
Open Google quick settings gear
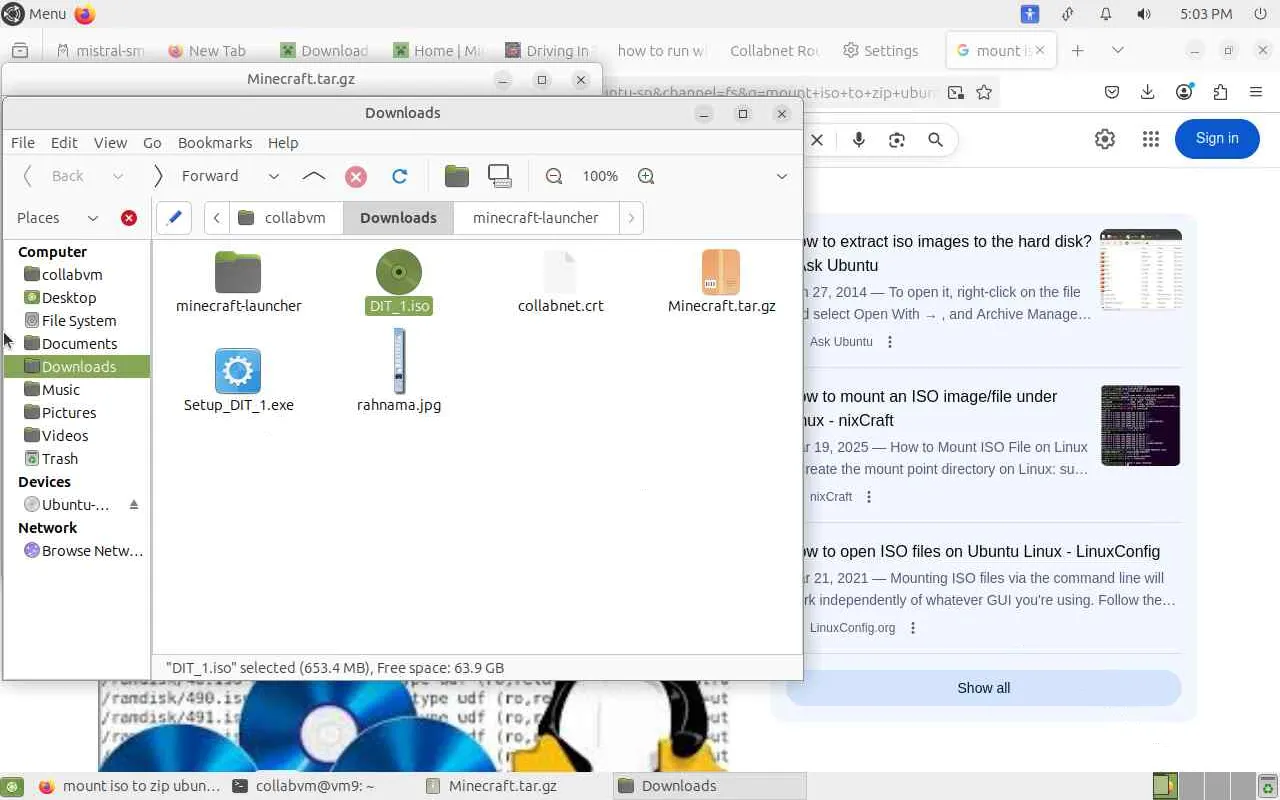(x=1105, y=139)
